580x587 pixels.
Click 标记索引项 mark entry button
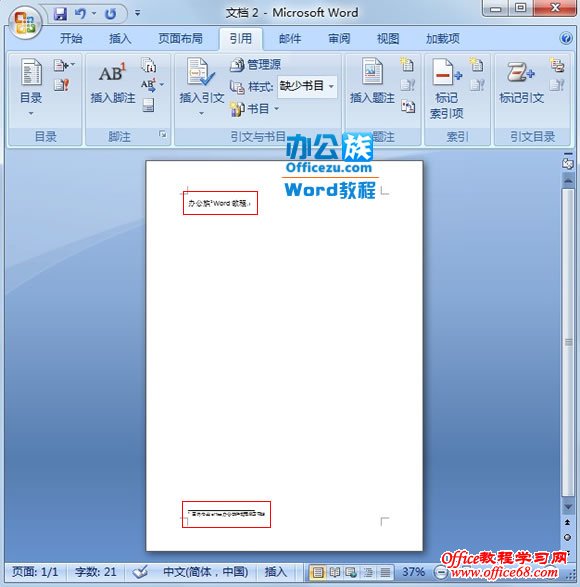447,89
